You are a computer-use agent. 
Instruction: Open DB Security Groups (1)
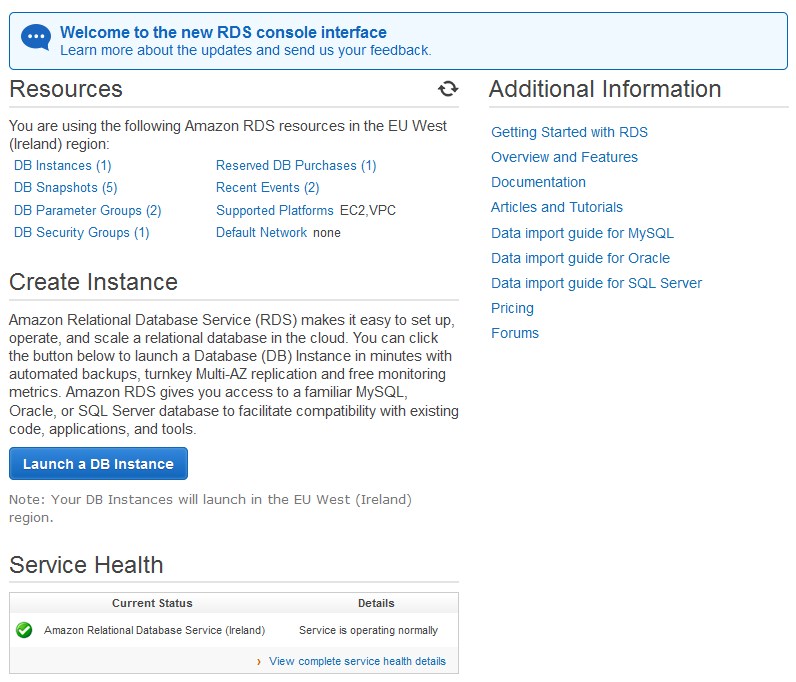[81, 233]
